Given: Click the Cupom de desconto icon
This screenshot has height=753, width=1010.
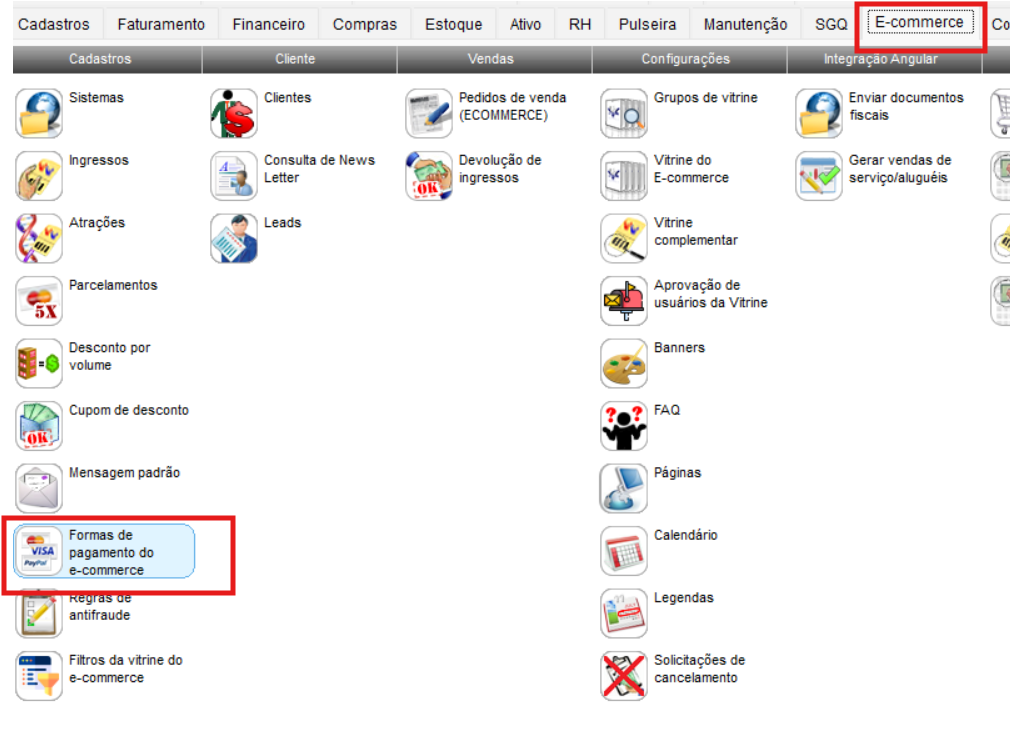Looking at the screenshot, I should coord(39,426).
